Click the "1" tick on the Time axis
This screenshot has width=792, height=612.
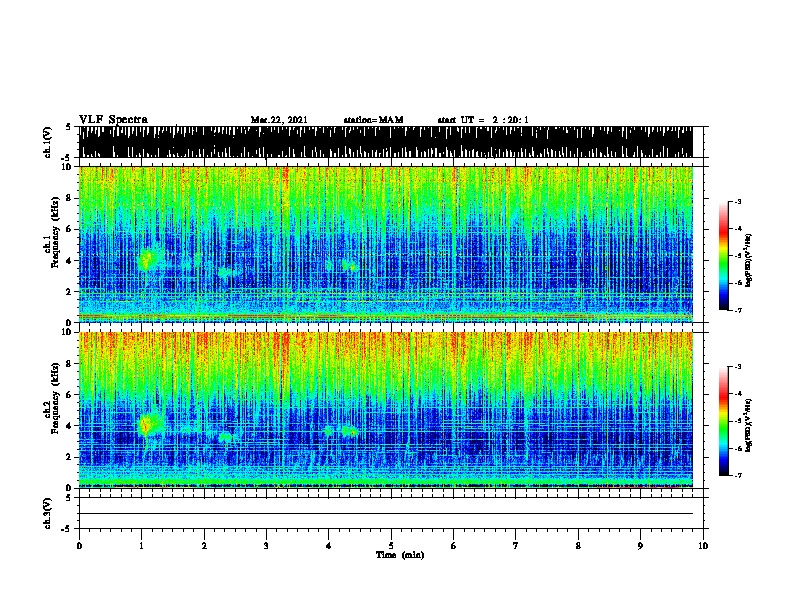coord(141,546)
